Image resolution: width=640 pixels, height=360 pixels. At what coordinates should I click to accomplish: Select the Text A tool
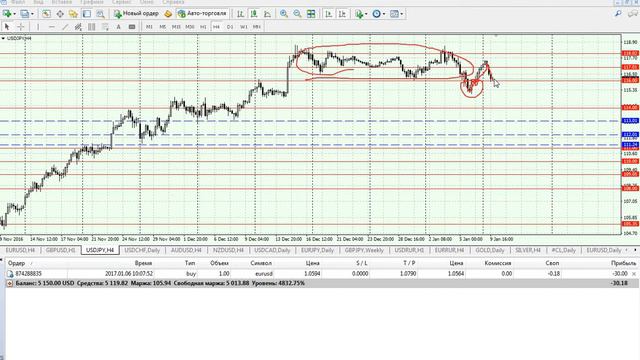click(118, 27)
